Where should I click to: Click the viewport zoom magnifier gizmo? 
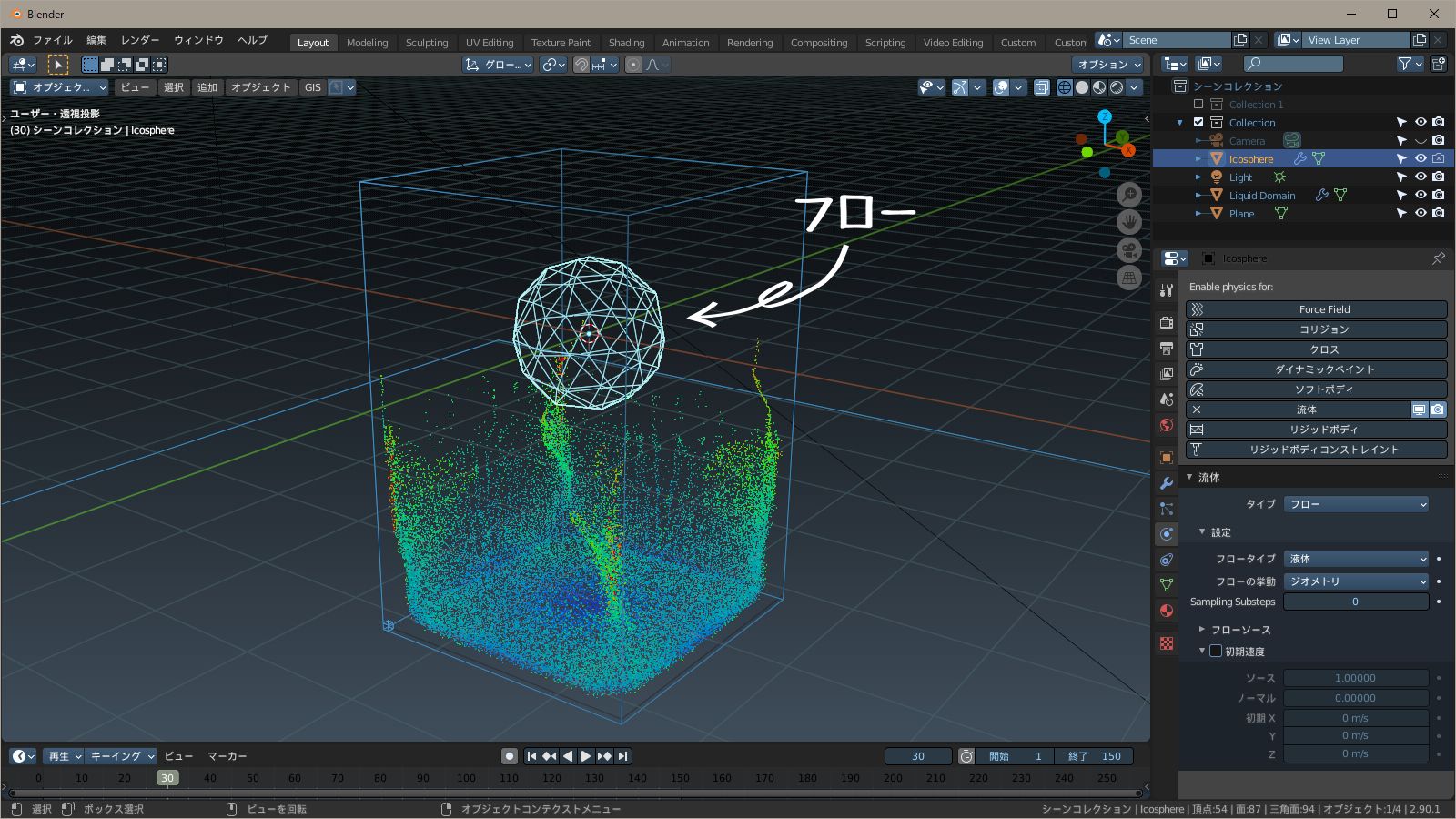click(x=1129, y=194)
